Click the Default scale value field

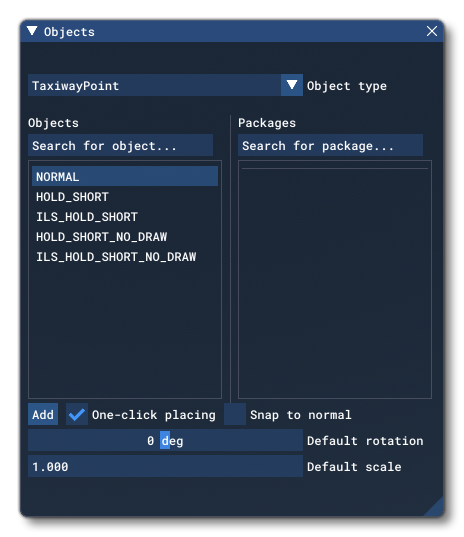coord(165,466)
